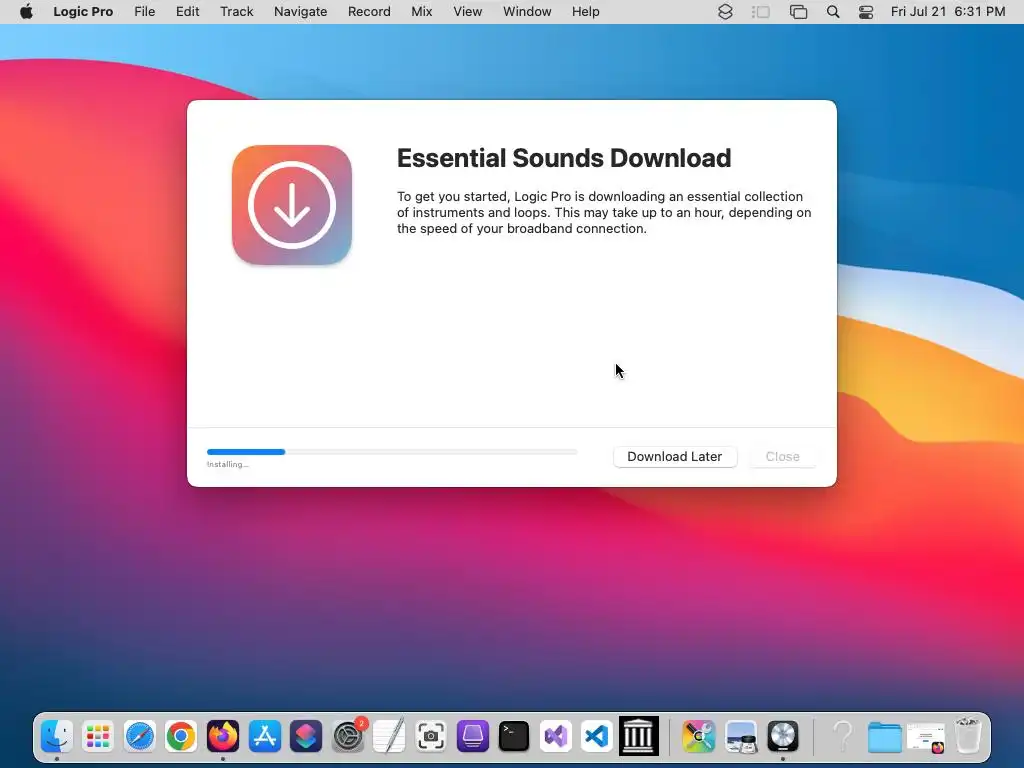
Task: Open the purple Apple Configurator Dock icon
Action: click(x=473, y=736)
